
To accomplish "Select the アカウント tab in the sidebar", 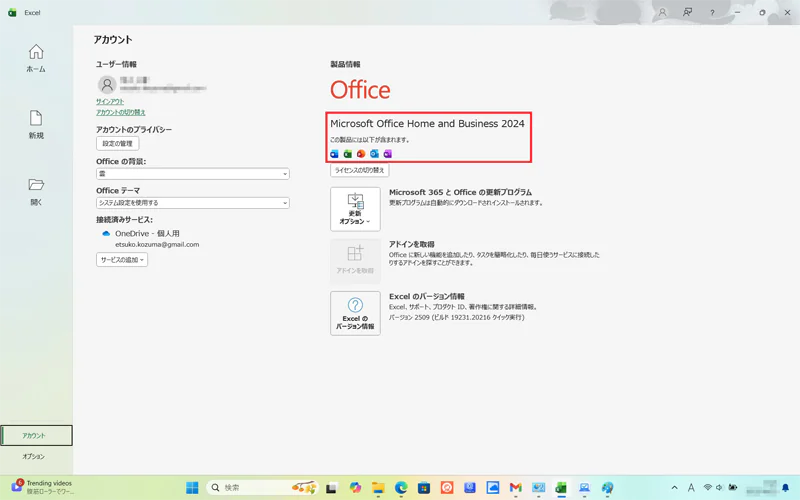I will coord(36,435).
